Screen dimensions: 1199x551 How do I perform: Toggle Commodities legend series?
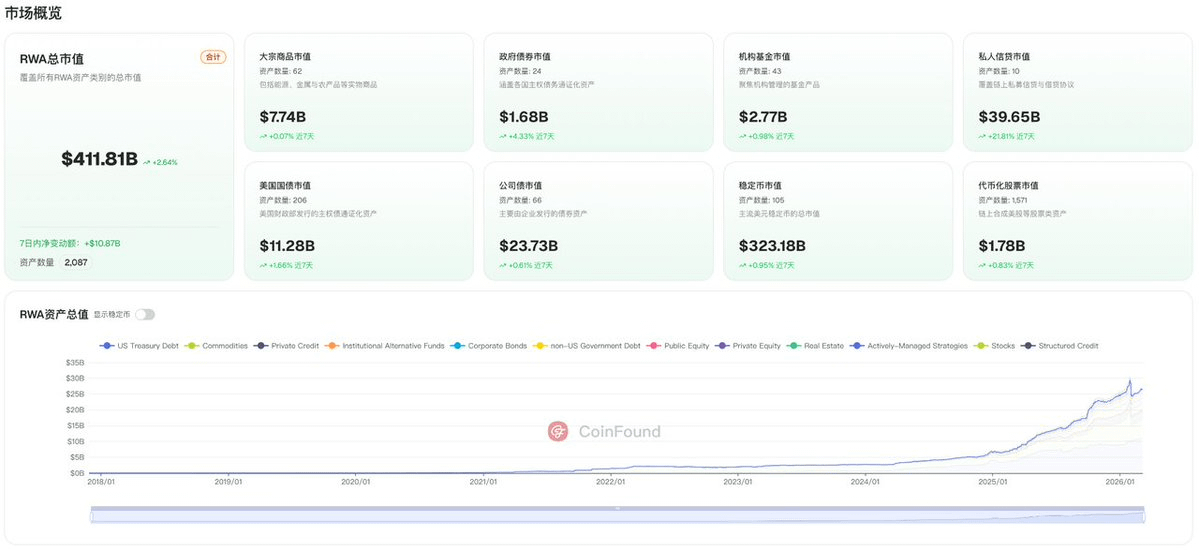pos(217,345)
